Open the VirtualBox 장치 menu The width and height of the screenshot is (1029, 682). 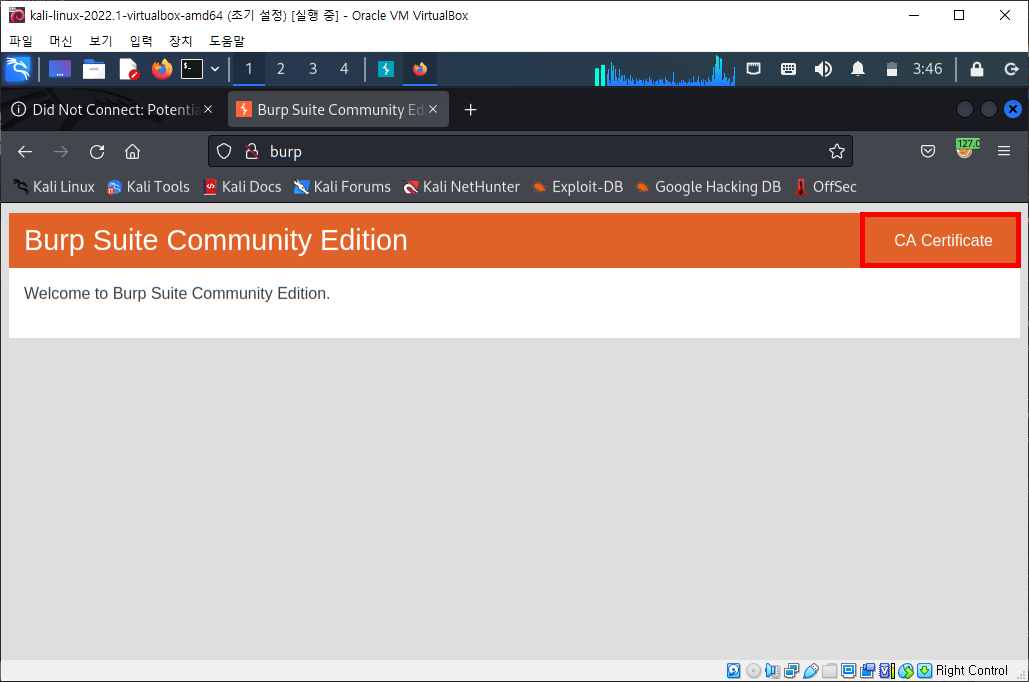click(181, 41)
